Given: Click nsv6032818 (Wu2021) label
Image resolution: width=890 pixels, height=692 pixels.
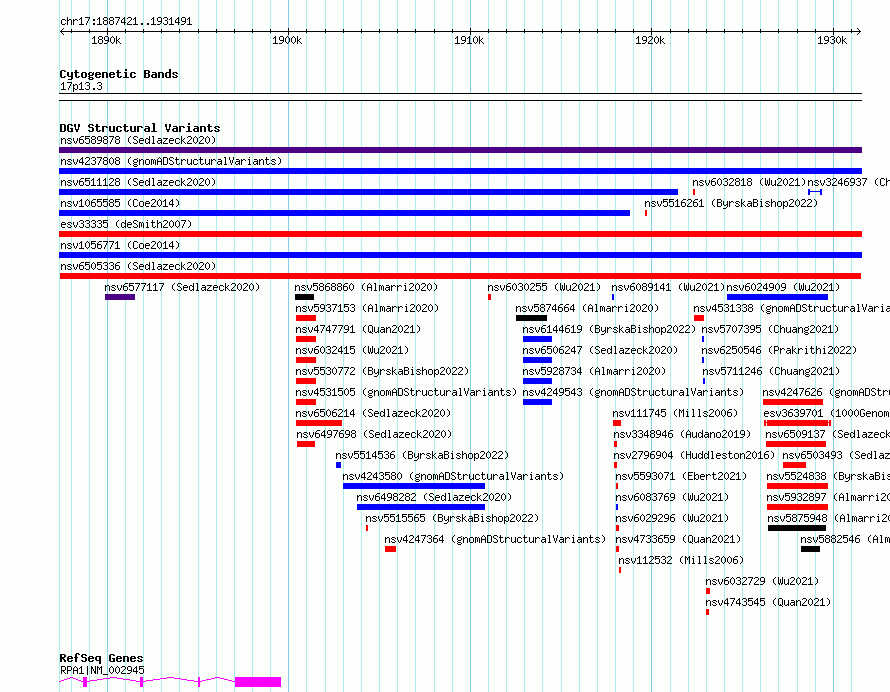Looking at the screenshot, I should point(749,182).
